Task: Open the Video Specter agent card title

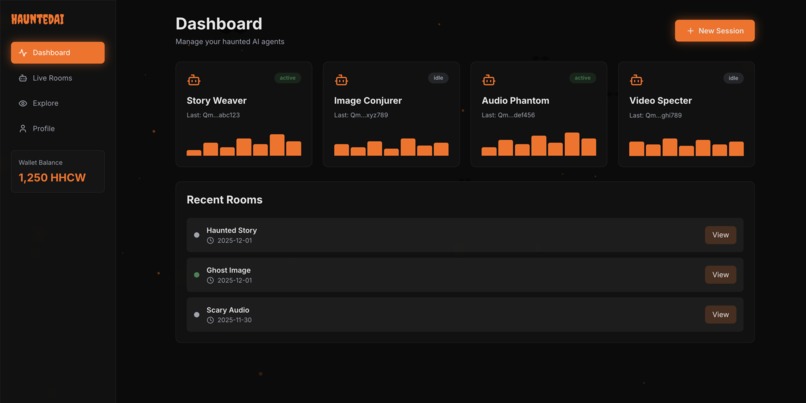Action: [661, 101]
